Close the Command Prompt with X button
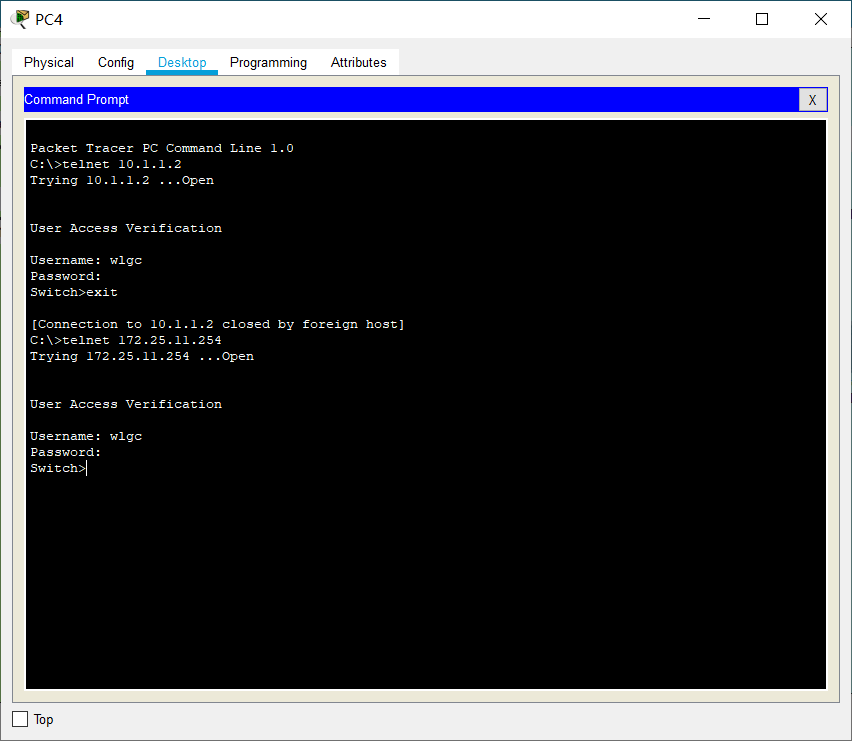 click(x=812, y=100)
